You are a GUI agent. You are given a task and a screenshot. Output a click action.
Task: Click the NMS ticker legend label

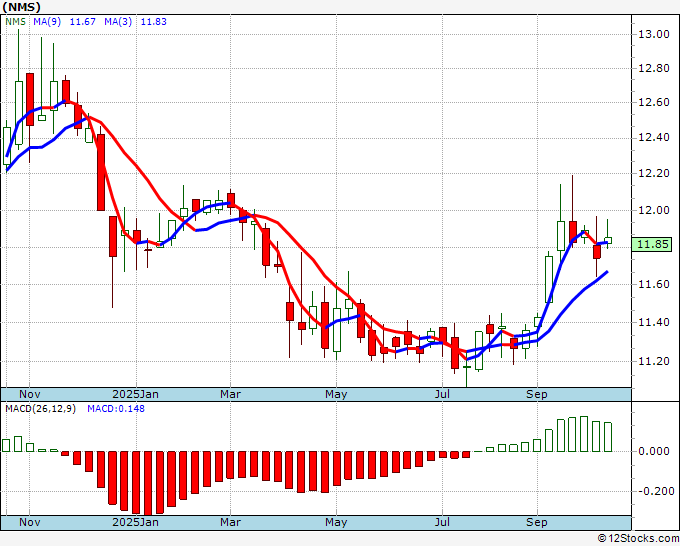[15, 22]
